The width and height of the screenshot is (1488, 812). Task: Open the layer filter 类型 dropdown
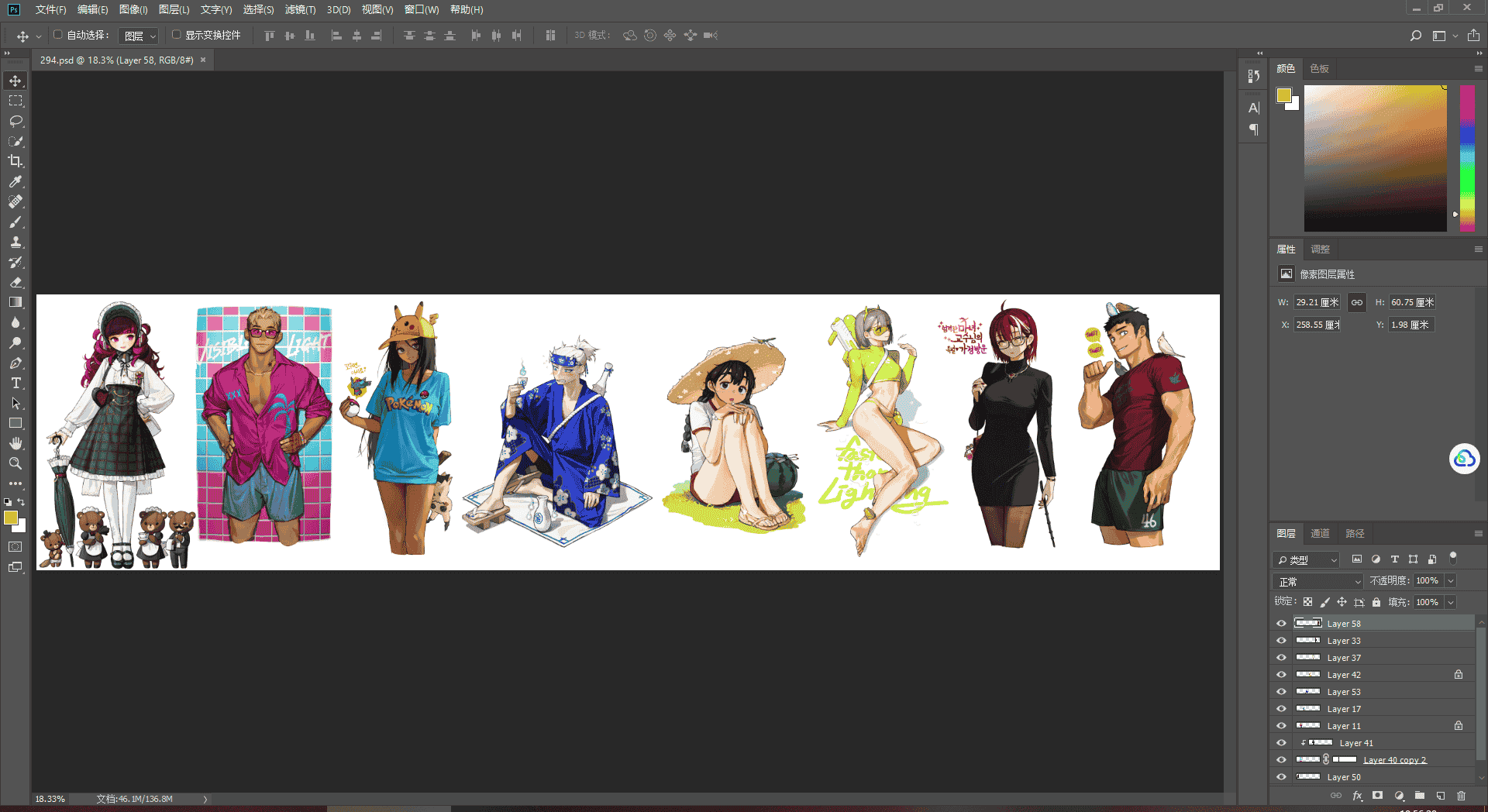[x=1307, y=559]
